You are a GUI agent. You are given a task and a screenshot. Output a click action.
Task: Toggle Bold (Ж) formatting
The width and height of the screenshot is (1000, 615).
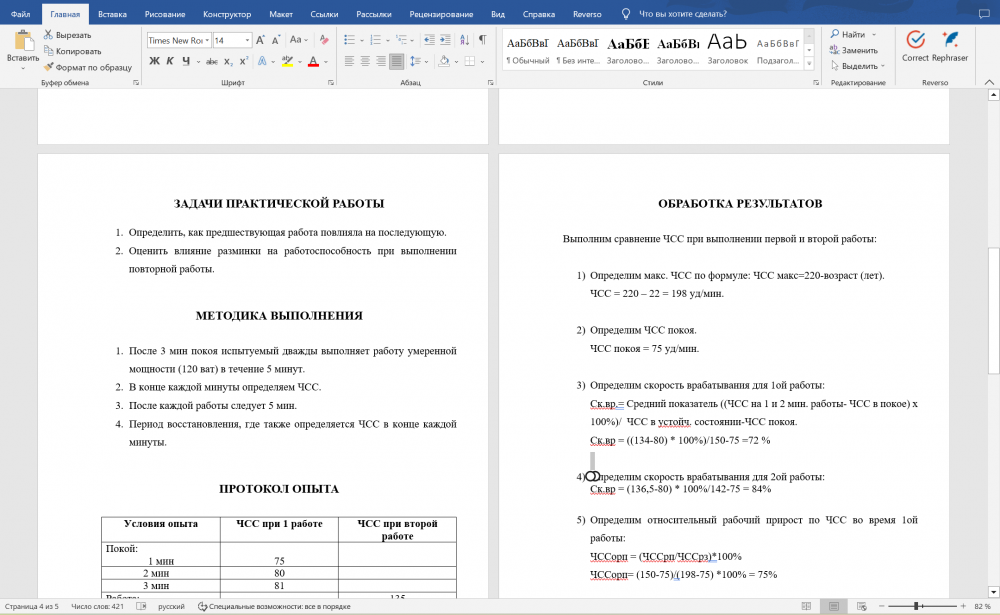click(154, 61)
